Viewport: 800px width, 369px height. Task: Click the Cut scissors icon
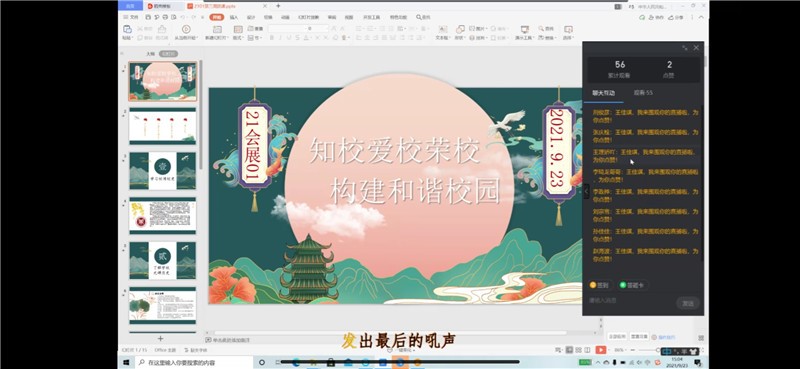(140, 29)
